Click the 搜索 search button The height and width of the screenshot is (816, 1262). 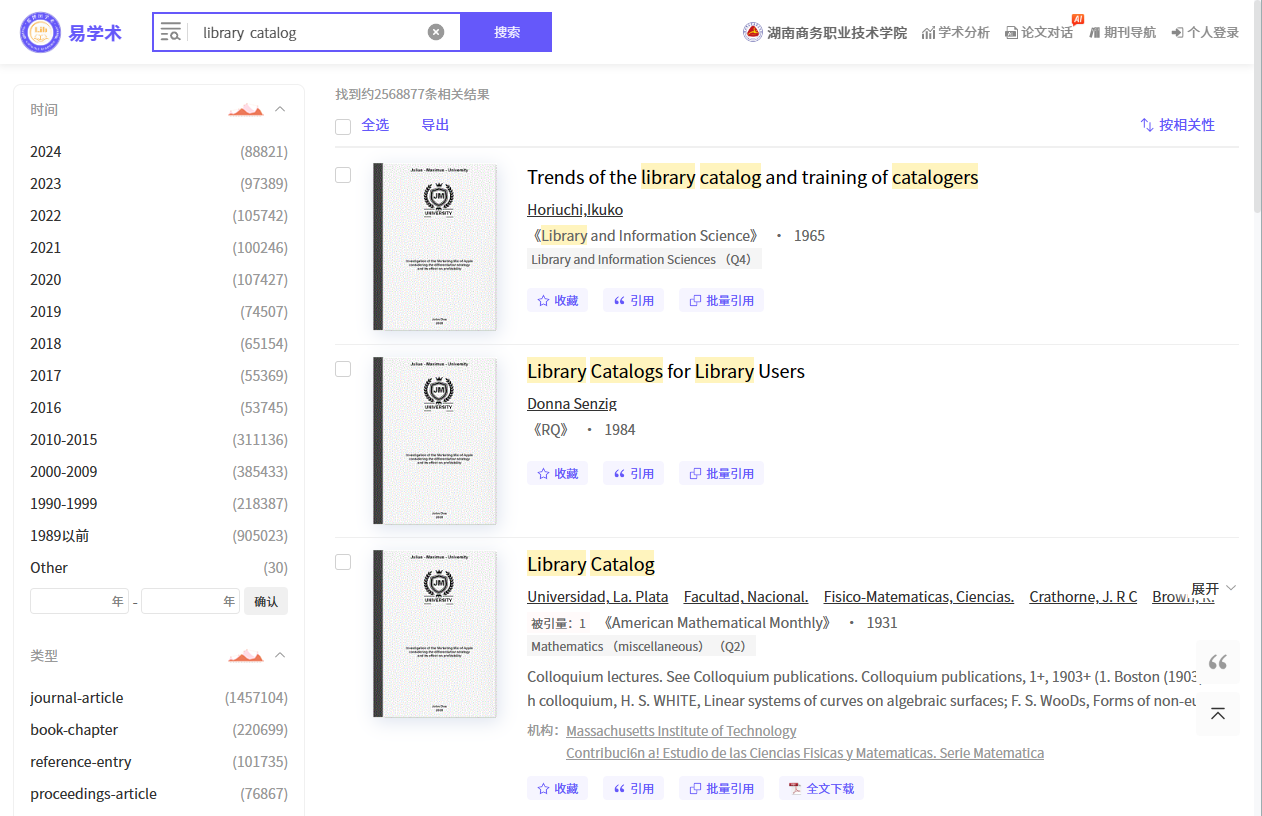click(506, 32)
